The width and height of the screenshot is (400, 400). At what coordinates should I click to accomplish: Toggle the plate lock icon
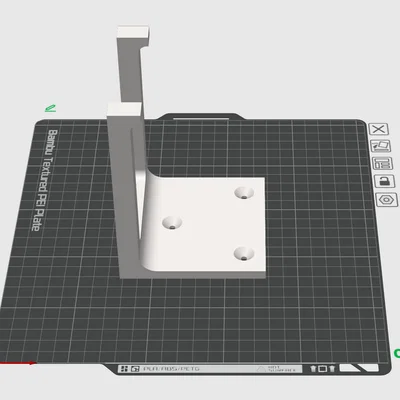[x=385, y=181]
